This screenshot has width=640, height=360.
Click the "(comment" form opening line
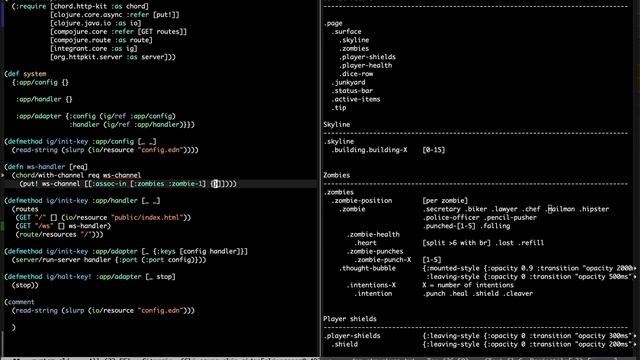[20, 302]
